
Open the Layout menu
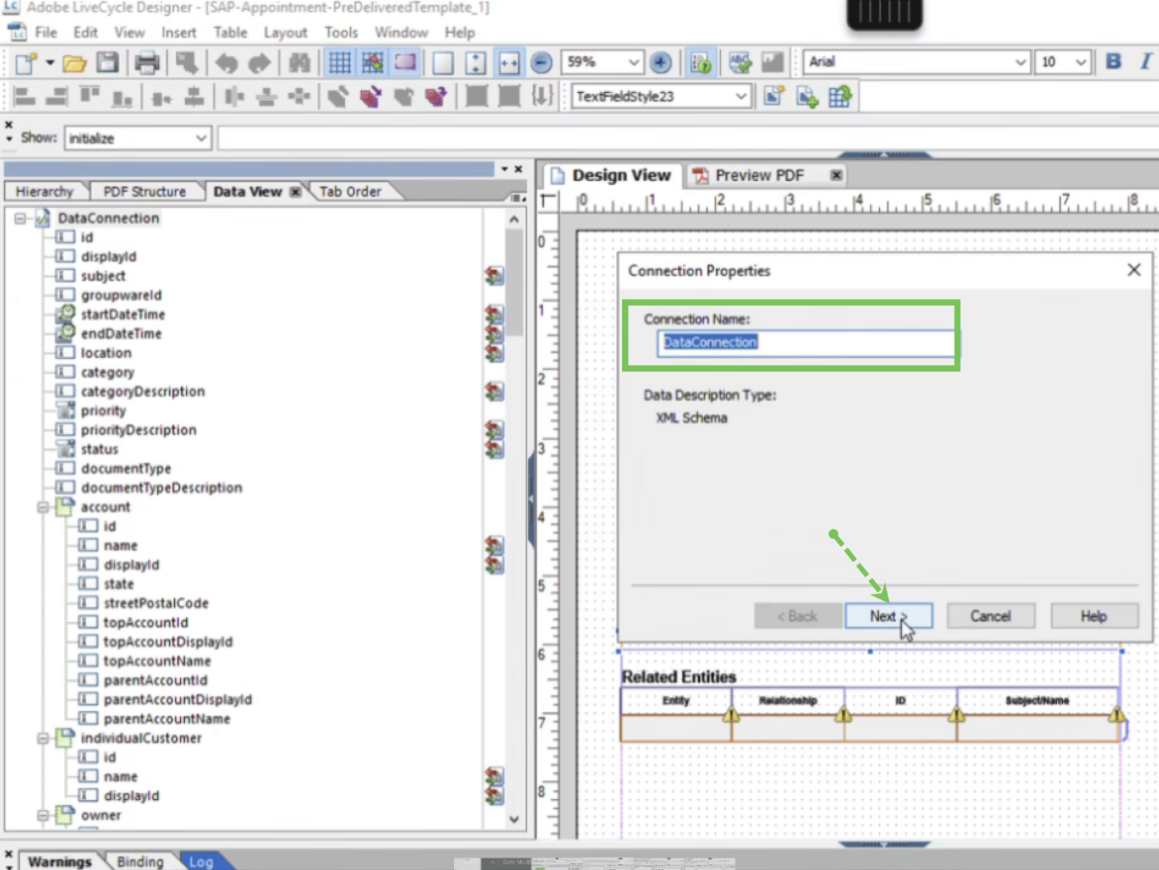tap(285, 33)
